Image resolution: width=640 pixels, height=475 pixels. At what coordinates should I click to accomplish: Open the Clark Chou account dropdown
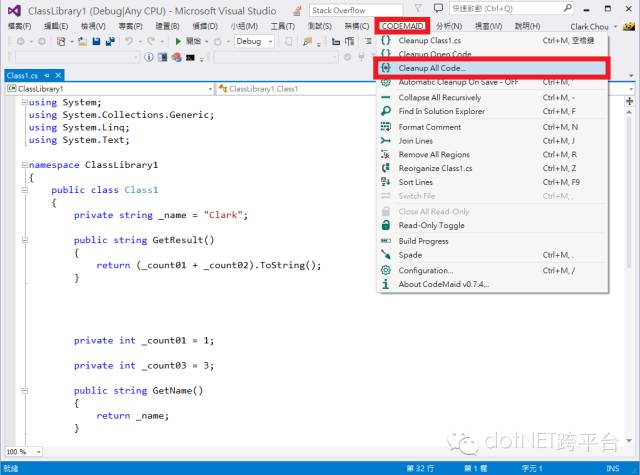click(x=593, y=27)
